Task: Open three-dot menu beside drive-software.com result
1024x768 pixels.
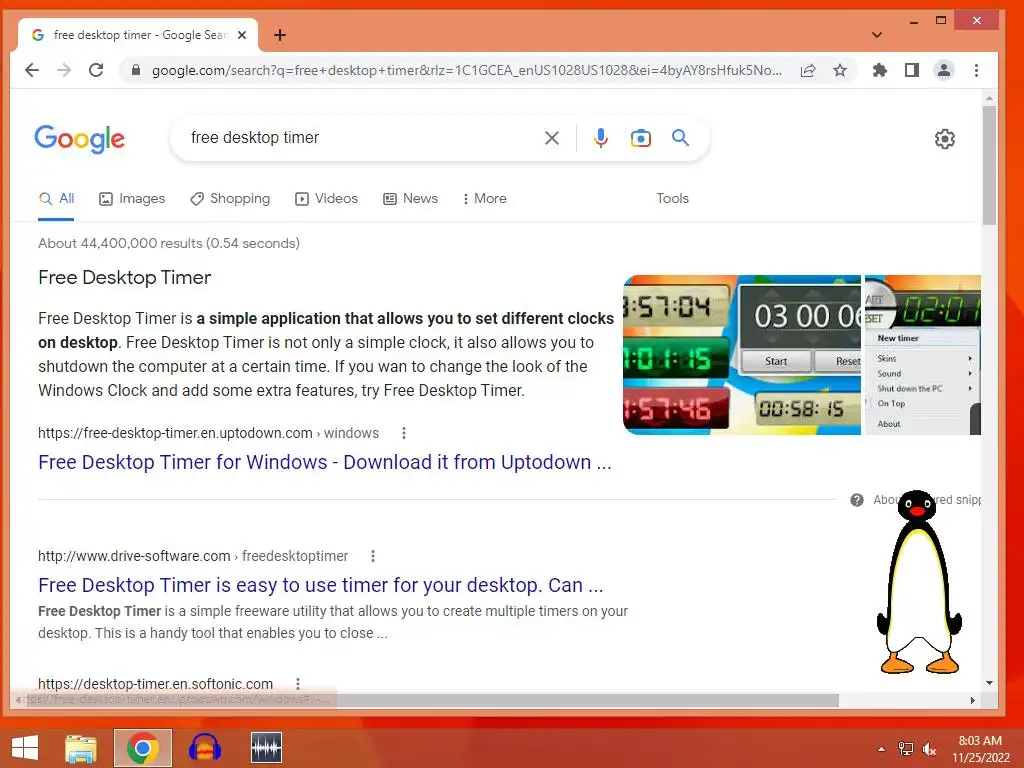Action: point(372,556)
